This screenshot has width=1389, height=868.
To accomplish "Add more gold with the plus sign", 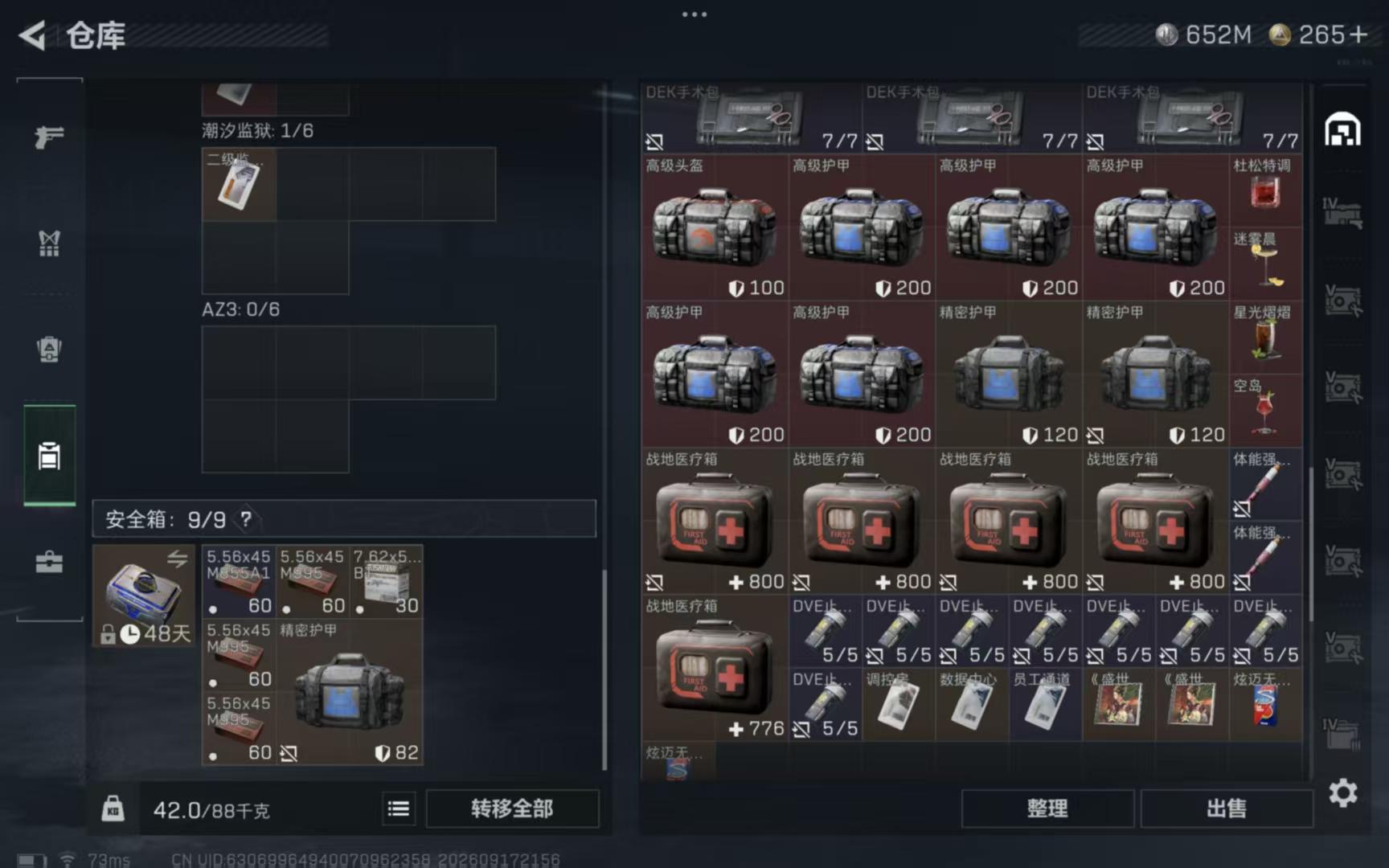I will click(1358, 35).
